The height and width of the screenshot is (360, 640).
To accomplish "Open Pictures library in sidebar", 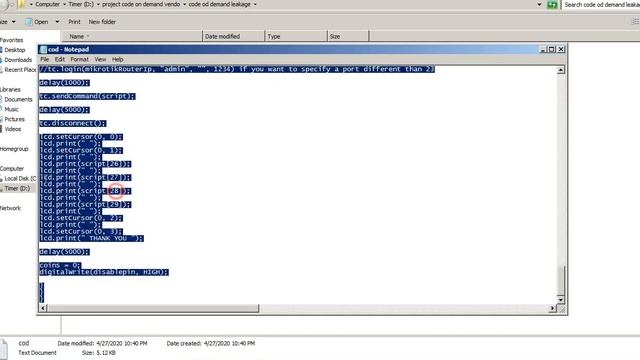I will [15, 119].
